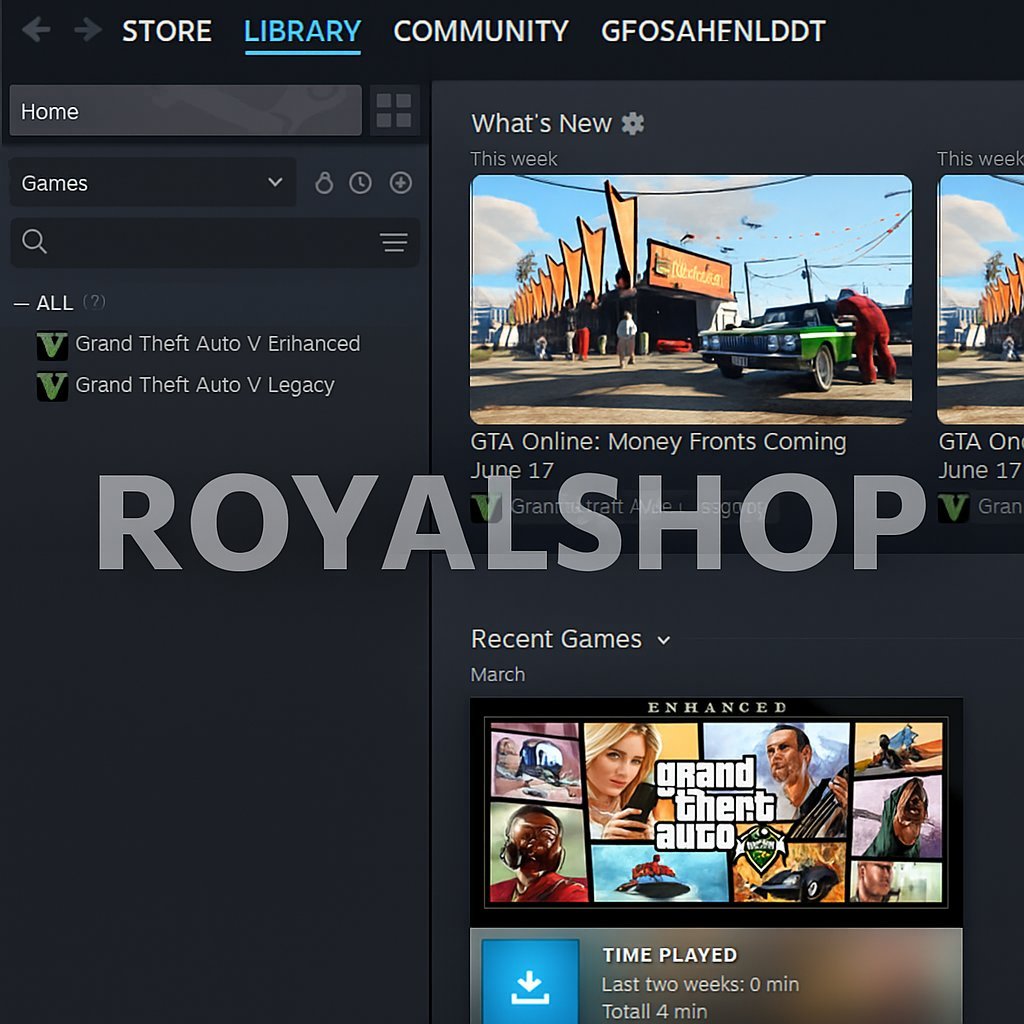Click the TIME PLAYED label
Image resolution: width=1024 pixels, height=1024 pixels.
click(x=669, y=955)
